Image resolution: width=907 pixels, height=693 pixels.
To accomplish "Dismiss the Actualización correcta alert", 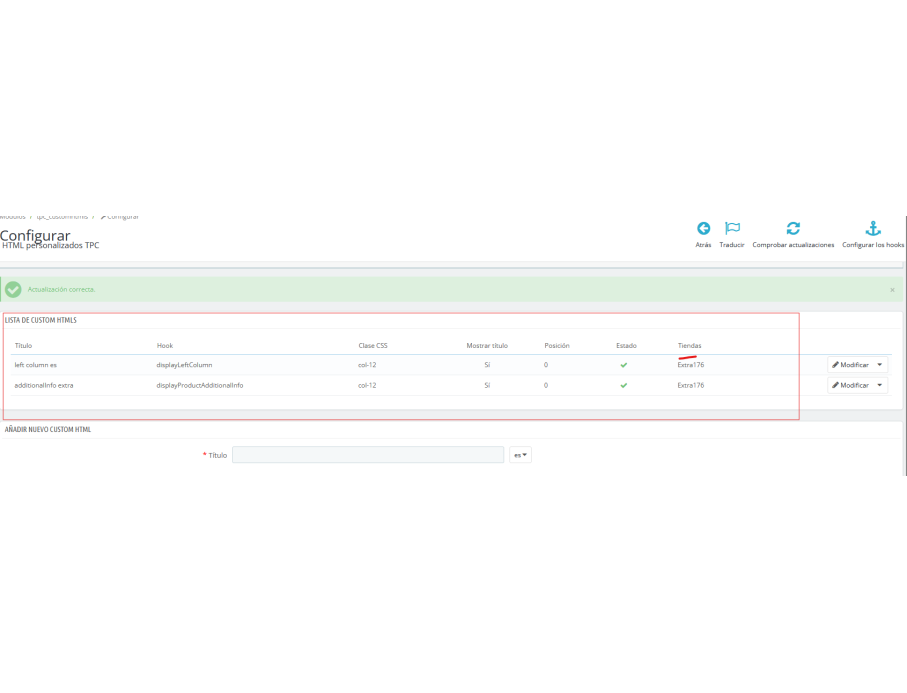I will coord(892,290).
